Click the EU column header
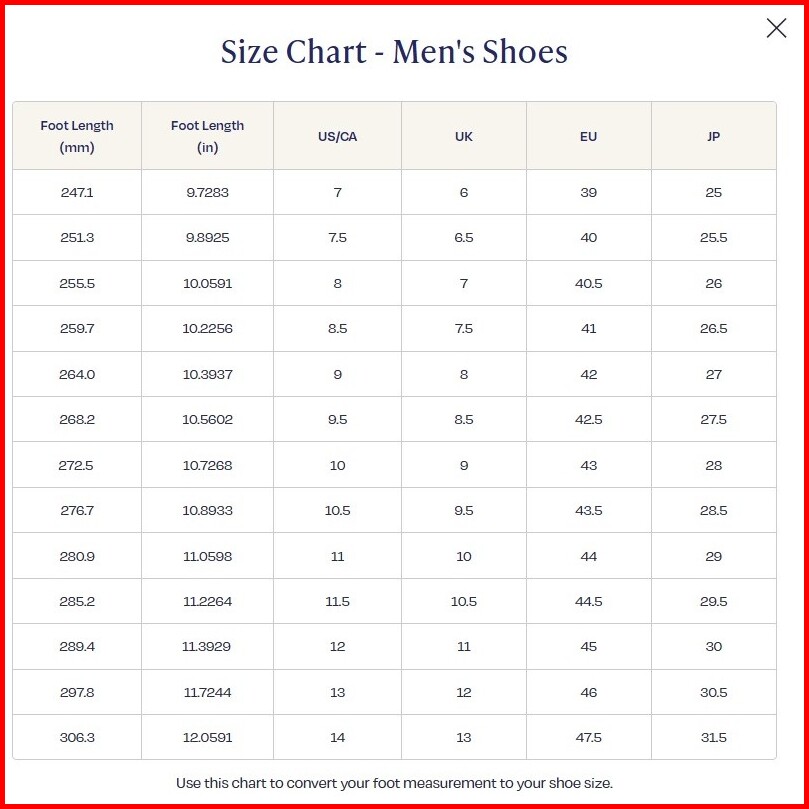 tap(588, 137)
